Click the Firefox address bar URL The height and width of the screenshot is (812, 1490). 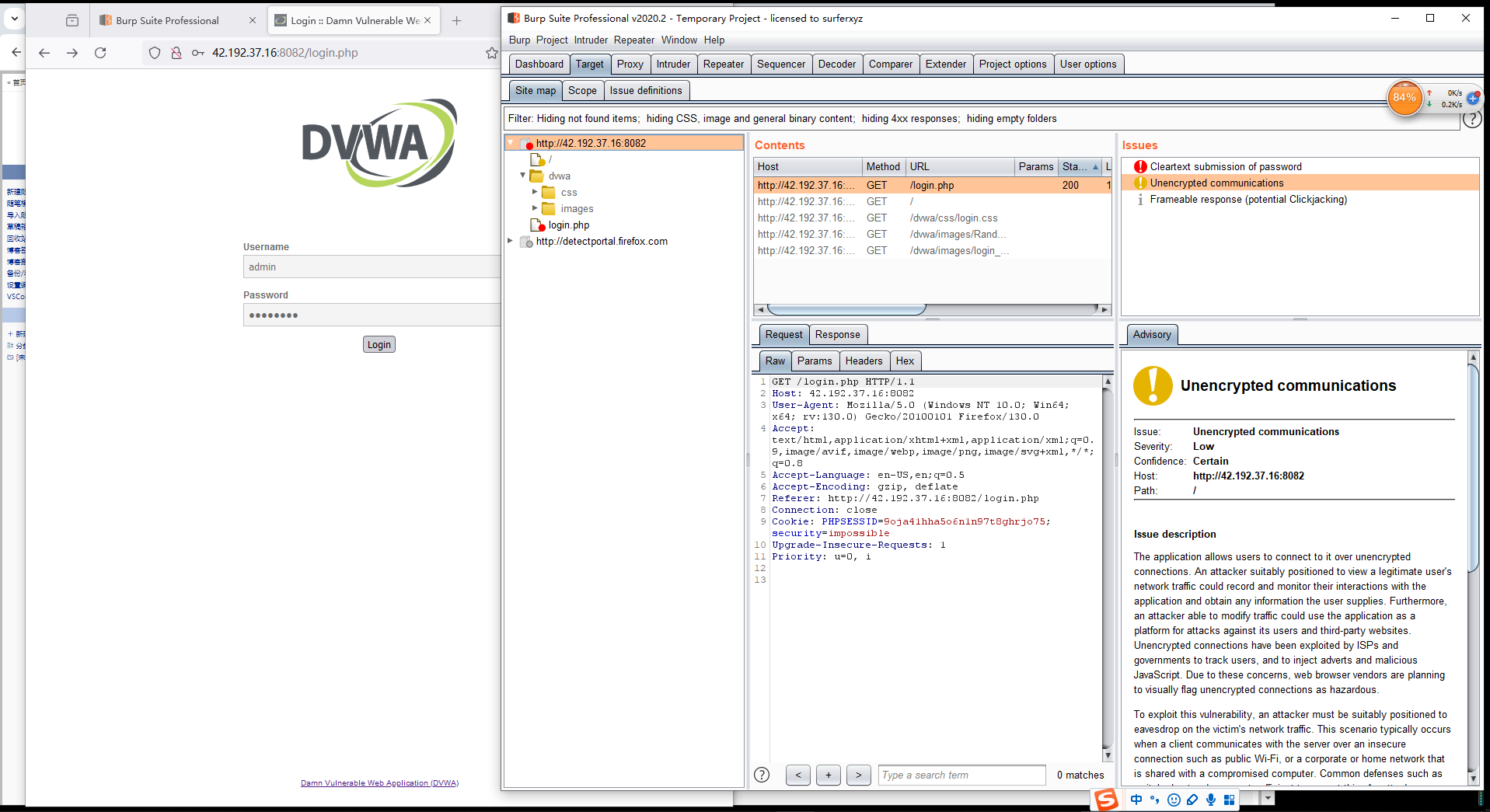[285, 53]
